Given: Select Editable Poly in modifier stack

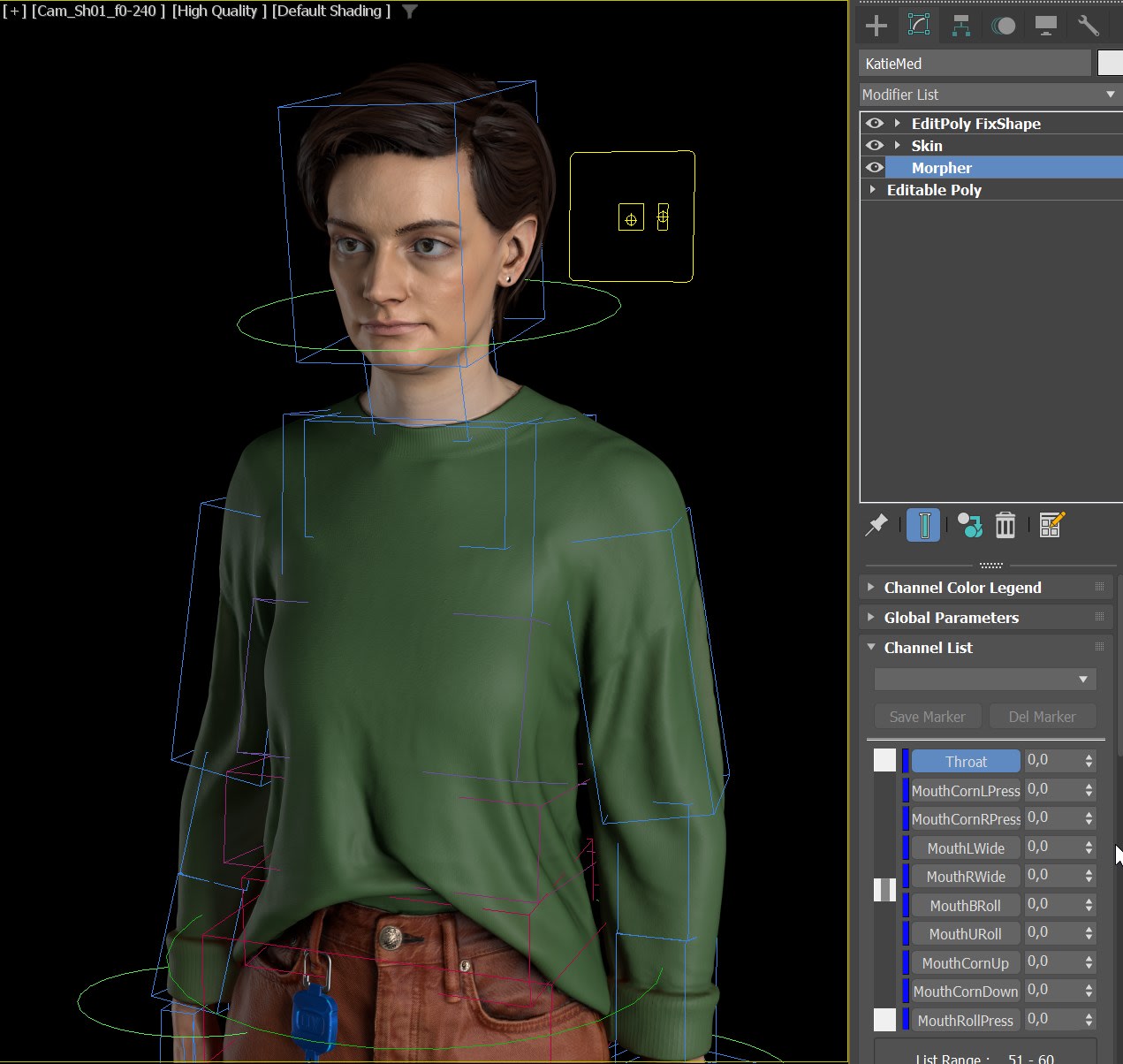Looking at the screenshot, I should coord(934,190).
